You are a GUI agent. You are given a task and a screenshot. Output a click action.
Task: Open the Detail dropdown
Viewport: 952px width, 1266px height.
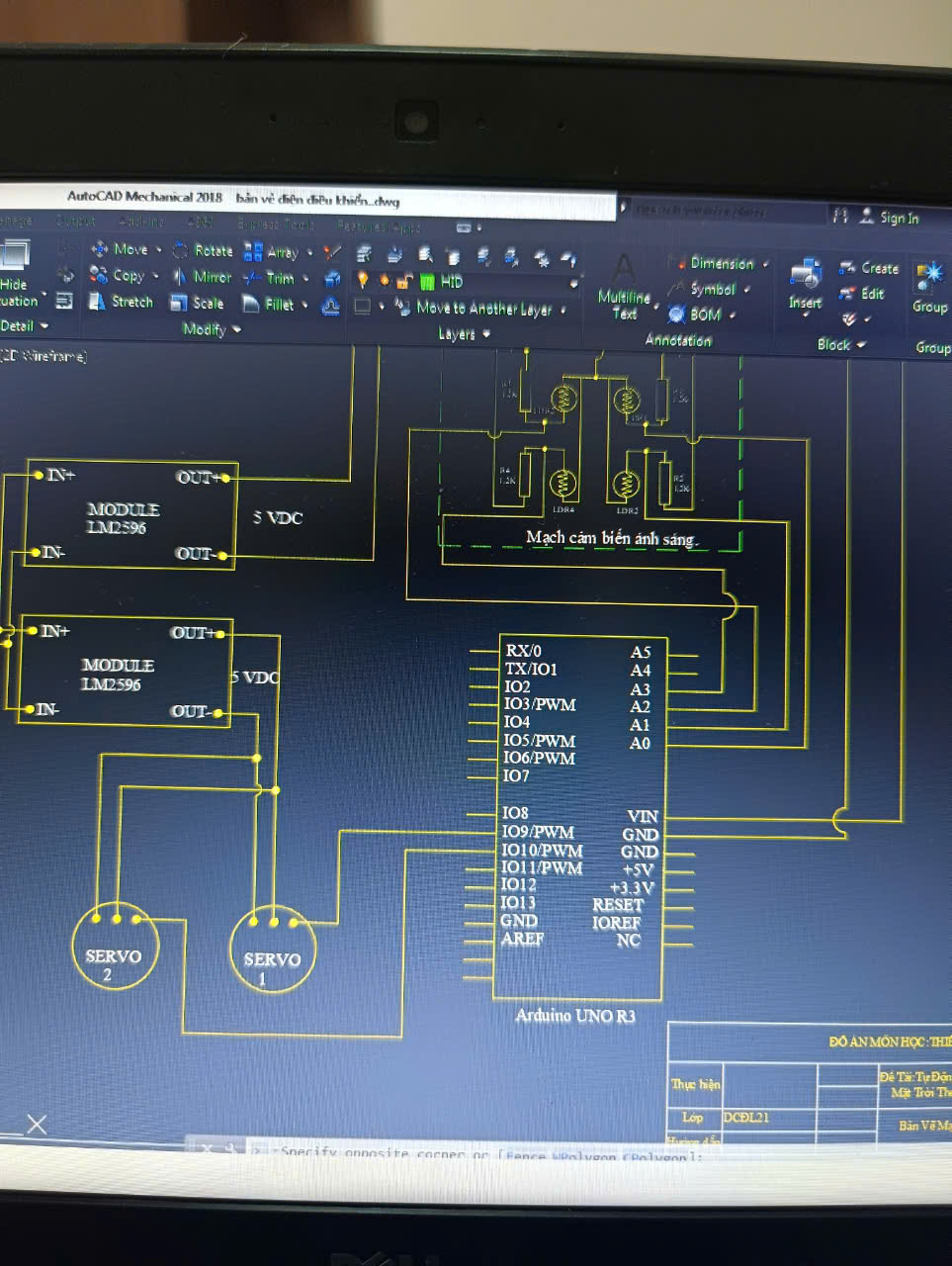coord(23,325)
